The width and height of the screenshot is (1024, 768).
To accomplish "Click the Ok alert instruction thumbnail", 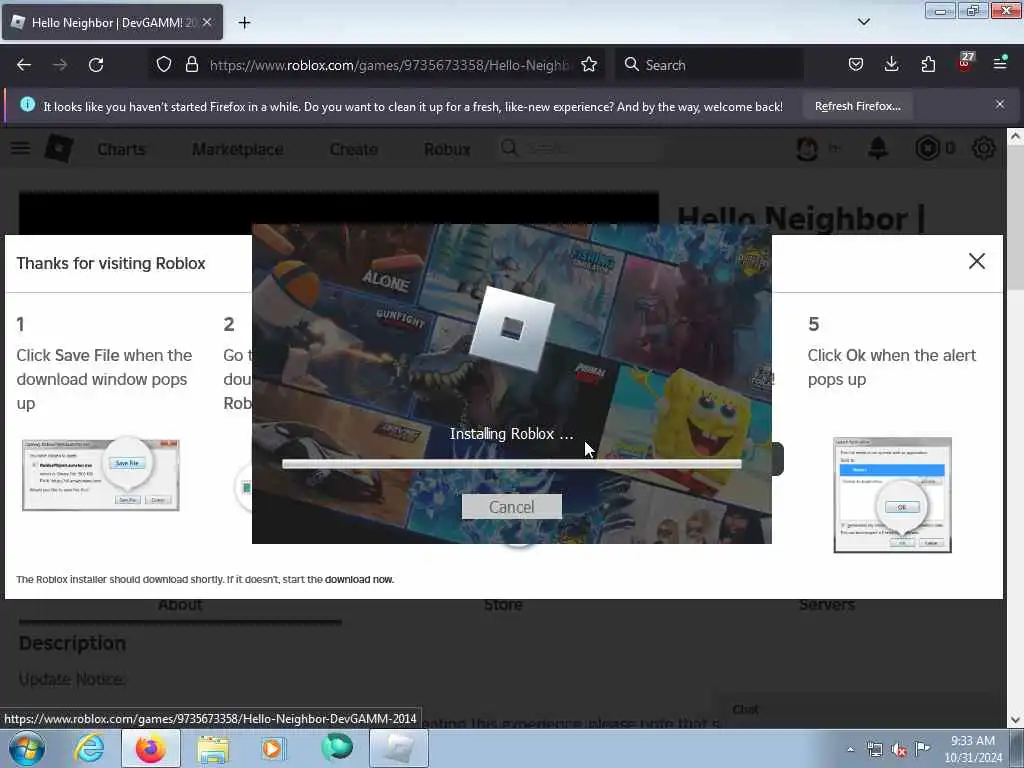I will (892, 495).
